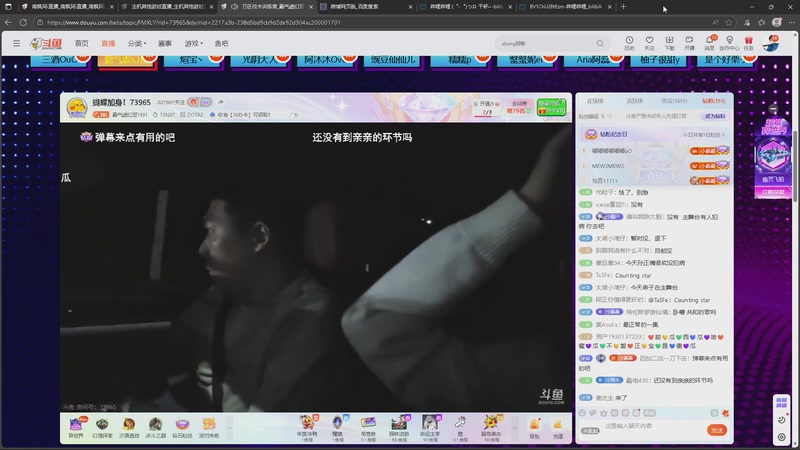Image resolution: width=800 pixels, height=450 pixels.
Task: Select the 阿沐沐Ov streamer tab
Action: tap(327, 61)
